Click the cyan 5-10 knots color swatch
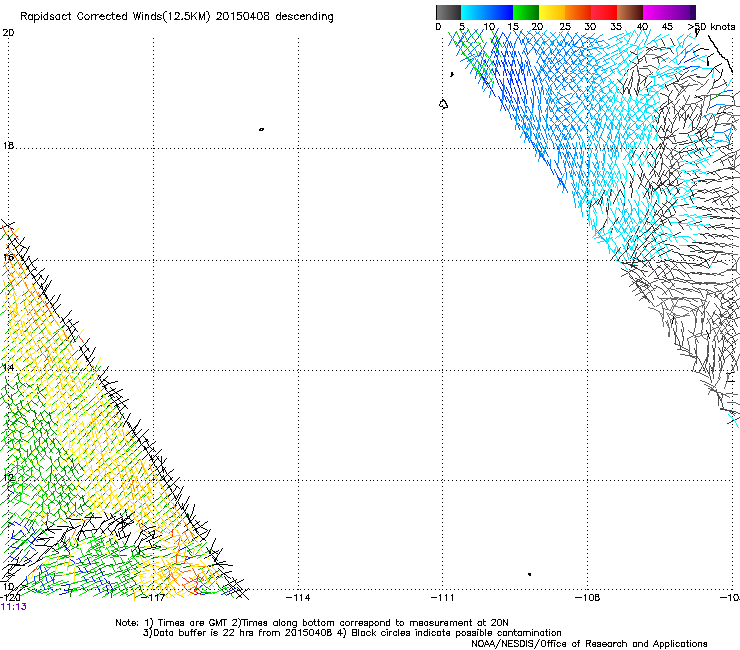Viewport: 740px width, 650px height. pos(474,12)
